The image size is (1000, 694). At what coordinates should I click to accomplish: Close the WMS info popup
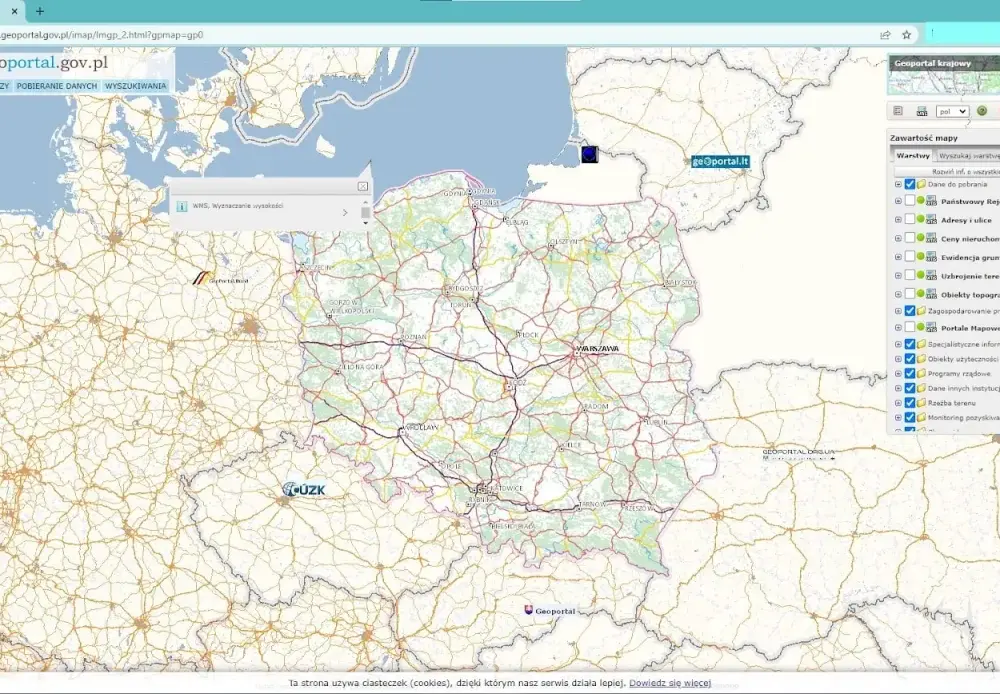pyautogui.click(x=363, y=186)
